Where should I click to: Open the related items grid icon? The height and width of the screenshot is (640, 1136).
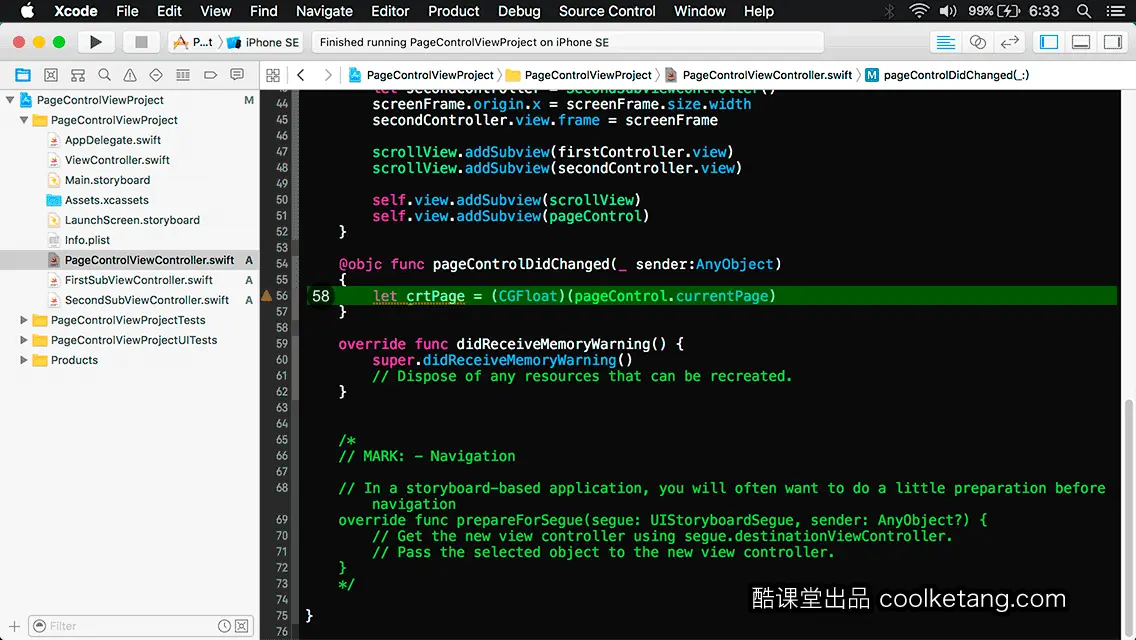(273, 75)
